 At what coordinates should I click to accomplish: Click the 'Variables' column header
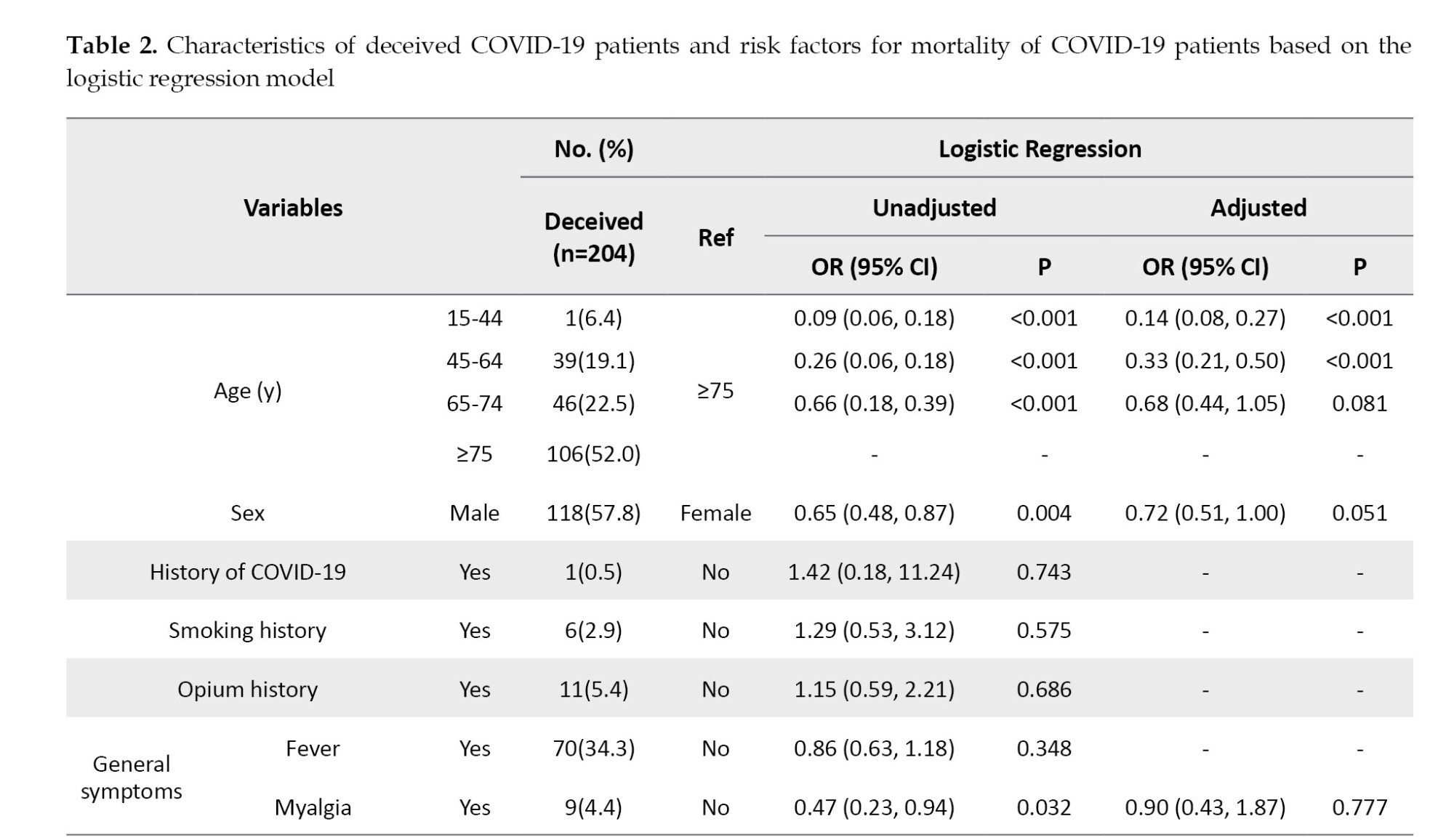[293, 208]
